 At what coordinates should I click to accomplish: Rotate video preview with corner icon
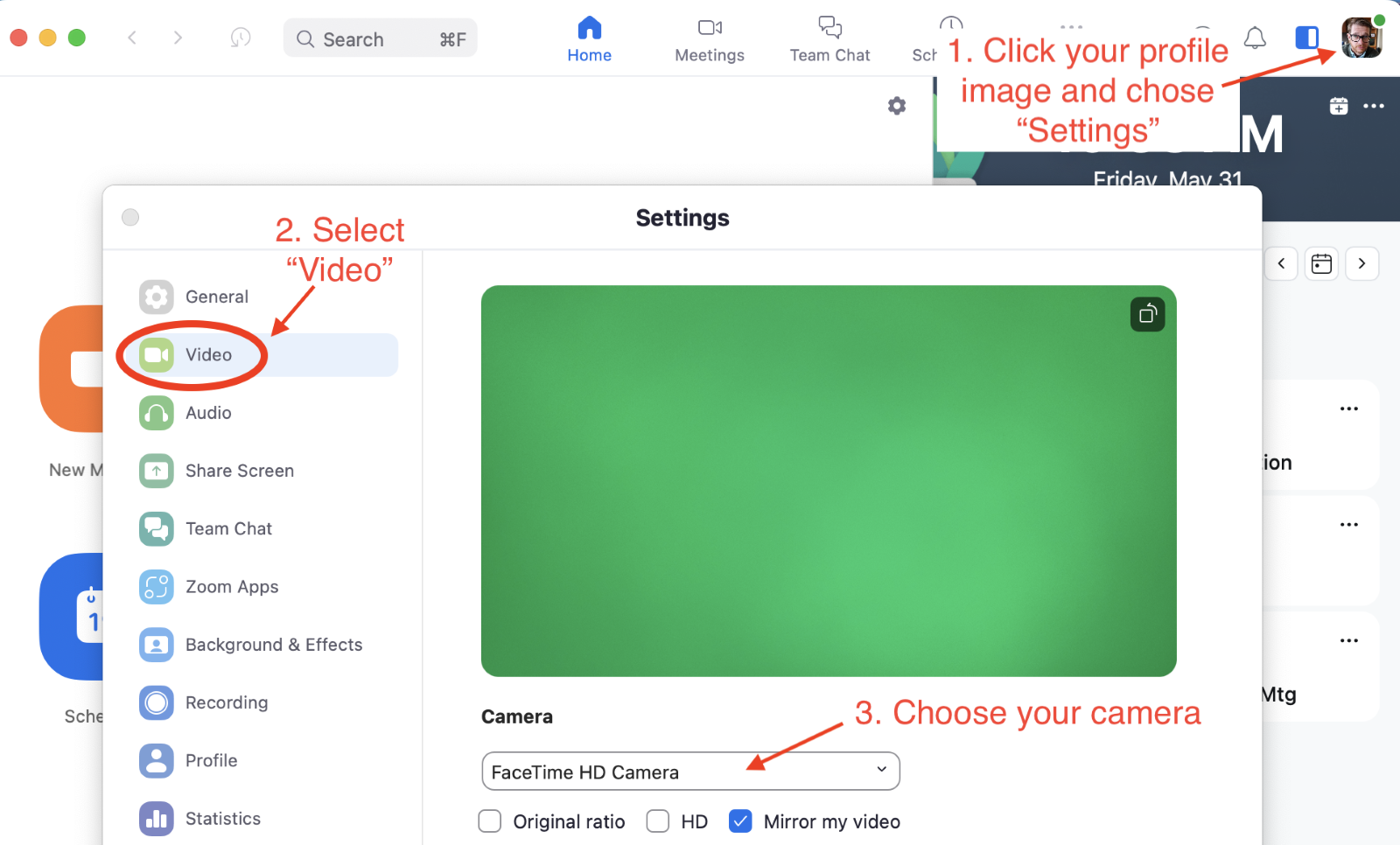point(1147,314)
